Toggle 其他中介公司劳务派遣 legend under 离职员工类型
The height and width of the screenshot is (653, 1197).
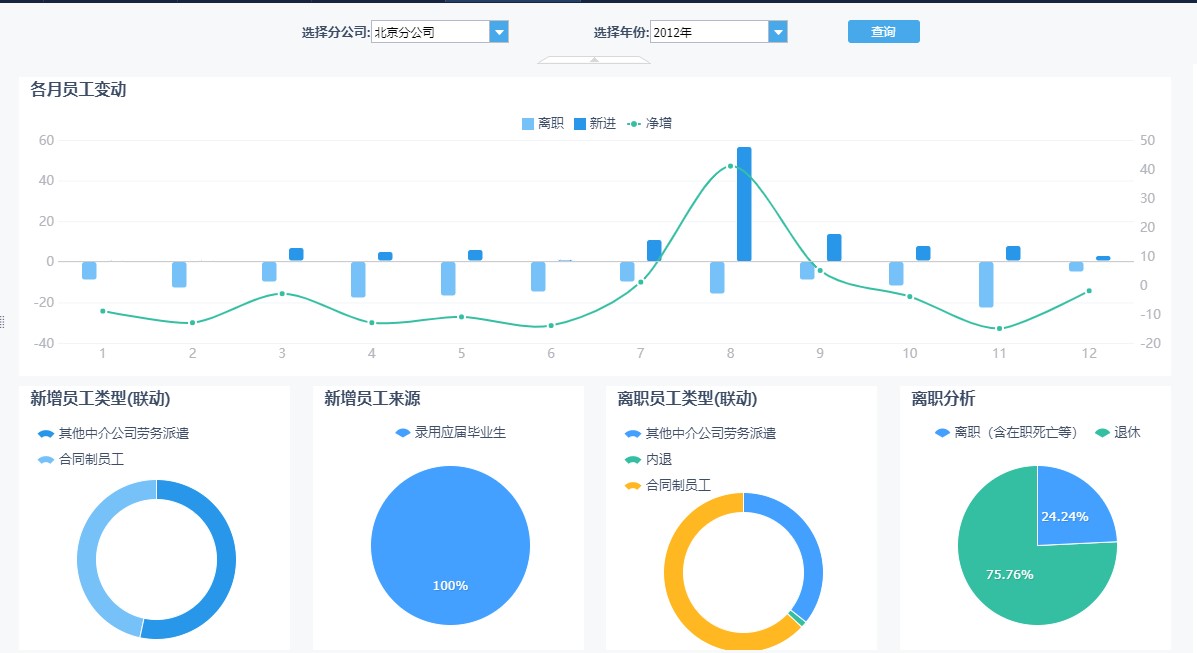tap(700, 433)
